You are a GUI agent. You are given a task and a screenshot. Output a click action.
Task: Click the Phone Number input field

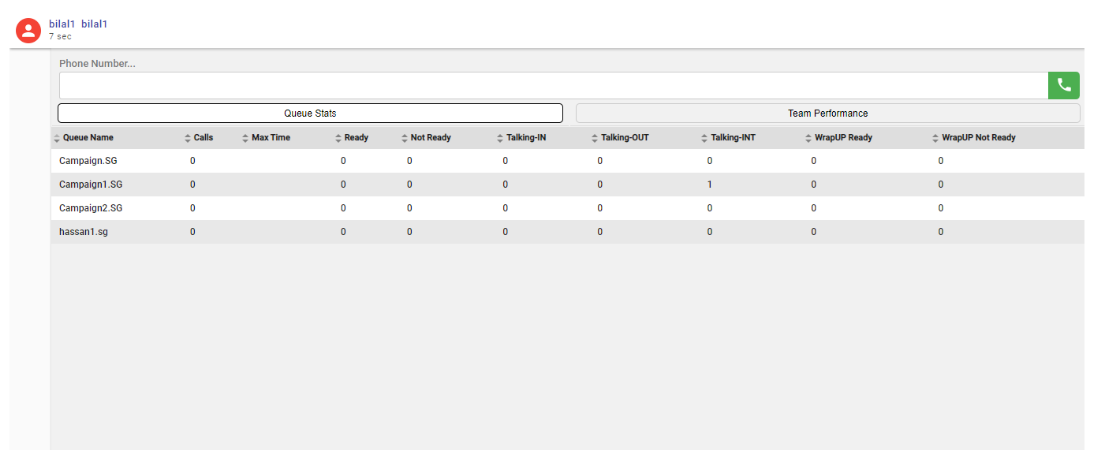pyautogui.click(x=552, y=86)
